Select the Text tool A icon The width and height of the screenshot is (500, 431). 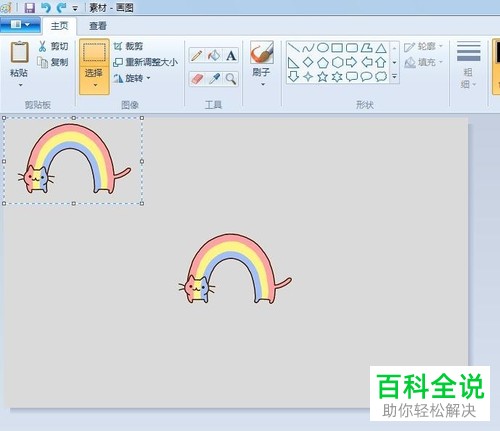pos(231,55)
